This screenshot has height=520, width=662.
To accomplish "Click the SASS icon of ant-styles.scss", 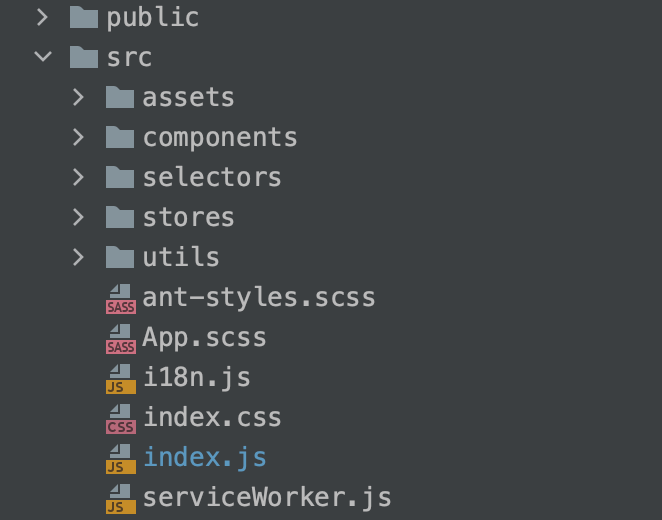I will (120, 298).
